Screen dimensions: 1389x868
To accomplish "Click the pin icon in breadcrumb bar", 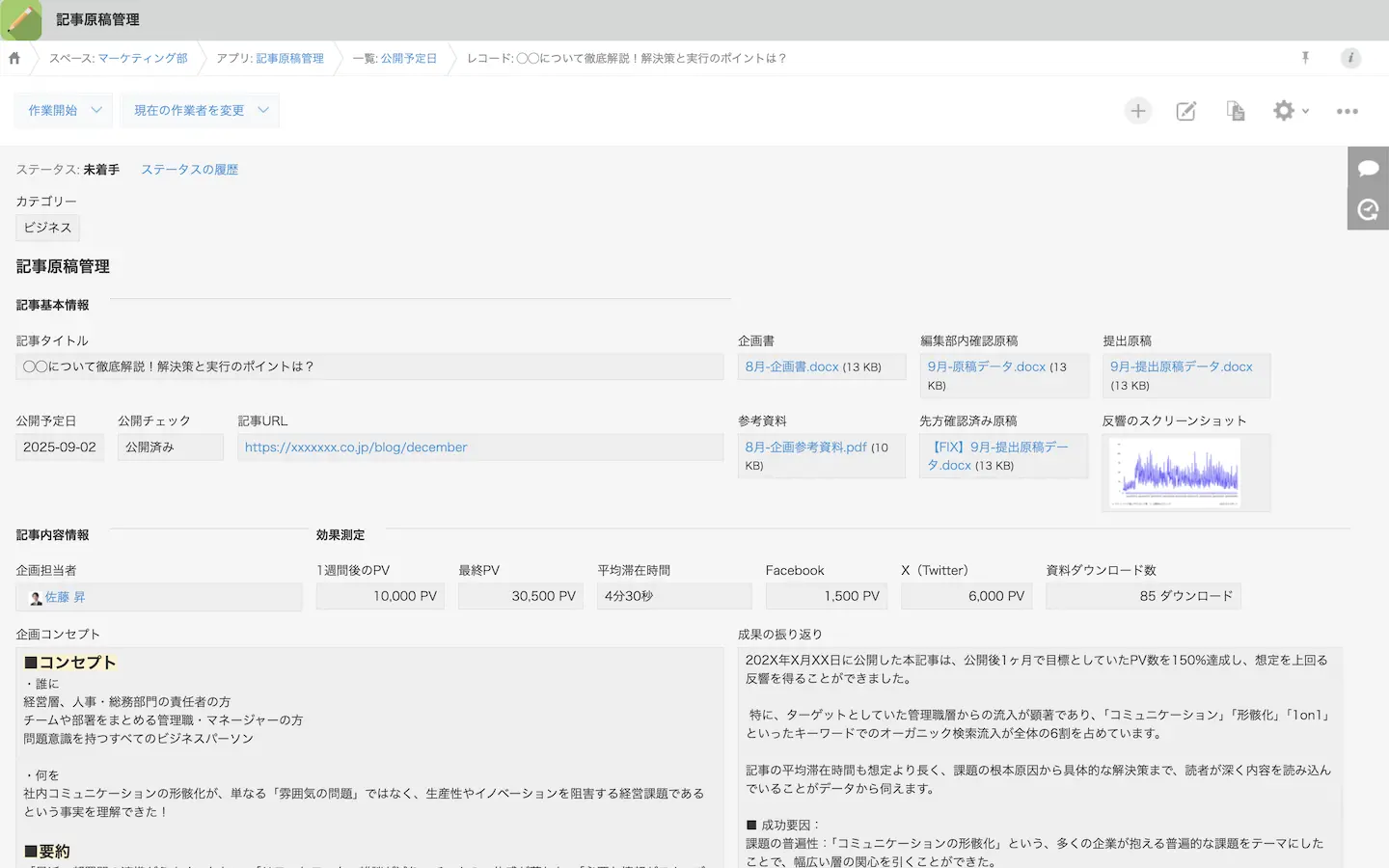I will [x=1305, y=58].
